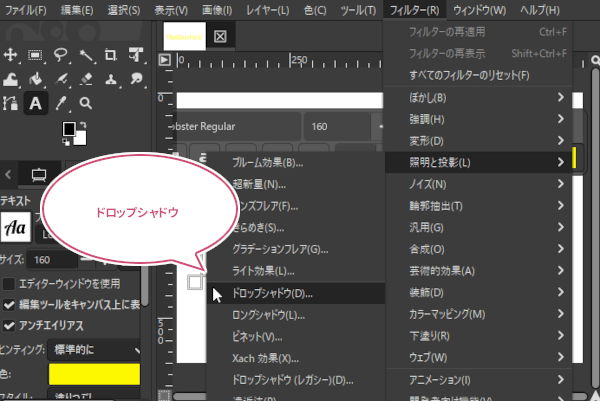Open the ヘルプ(H) menu
Viewport: 600px width, 401px height.
coord(540,10)
